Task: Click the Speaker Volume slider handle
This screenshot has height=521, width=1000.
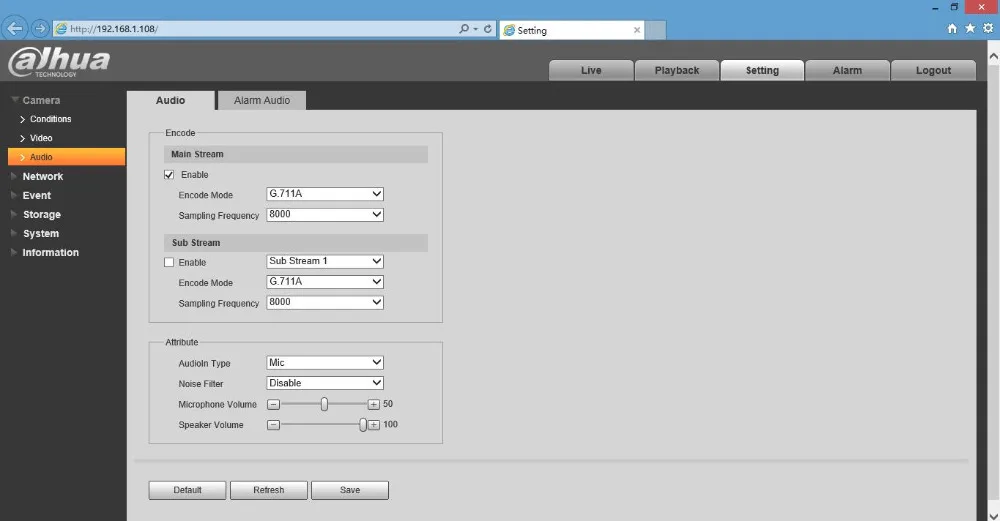Action: point(363,425)
